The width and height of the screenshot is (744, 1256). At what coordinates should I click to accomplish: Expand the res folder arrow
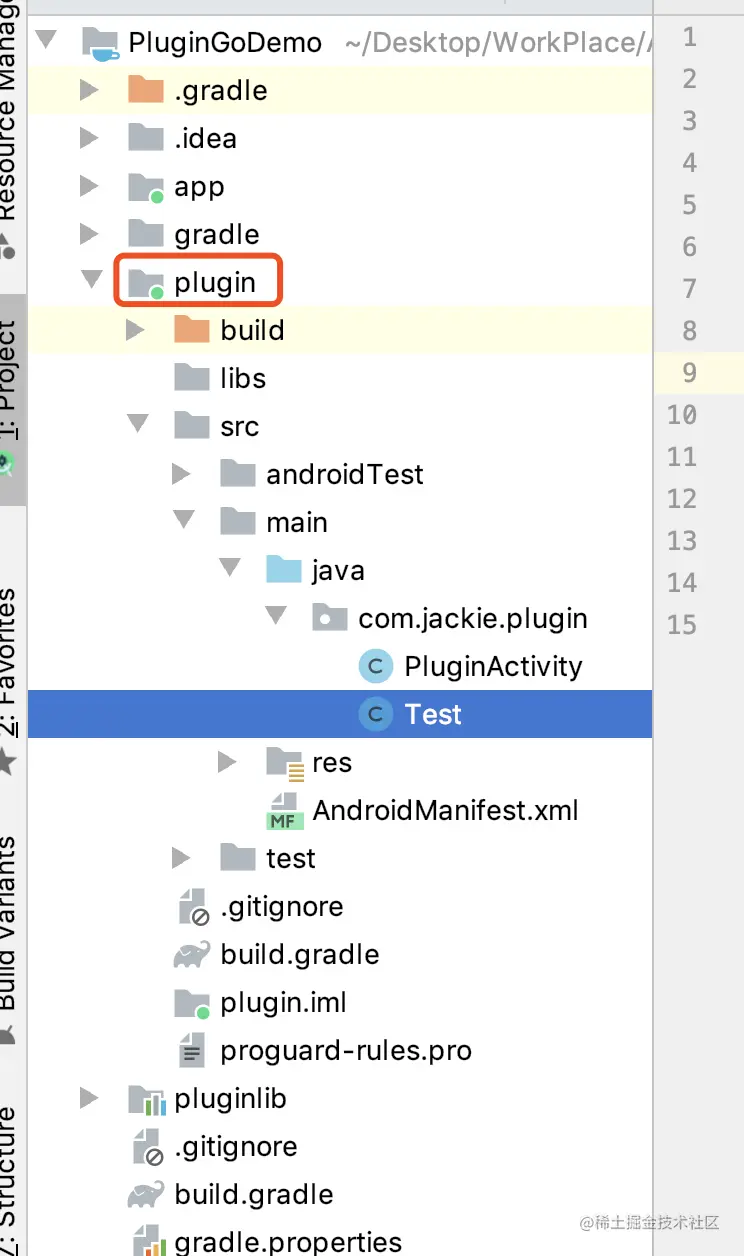[x=227, y=762]
